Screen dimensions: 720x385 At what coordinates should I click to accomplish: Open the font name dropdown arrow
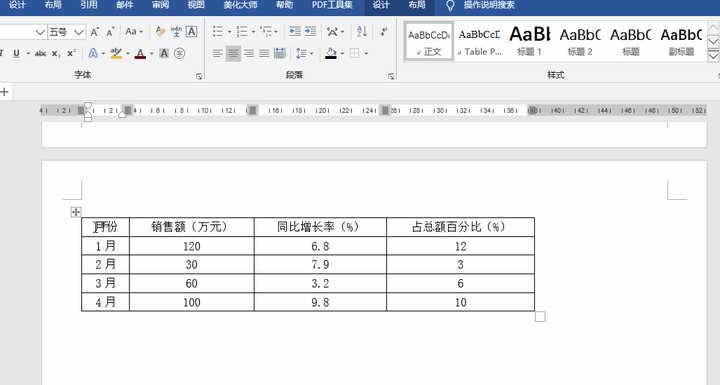point(40,32)
